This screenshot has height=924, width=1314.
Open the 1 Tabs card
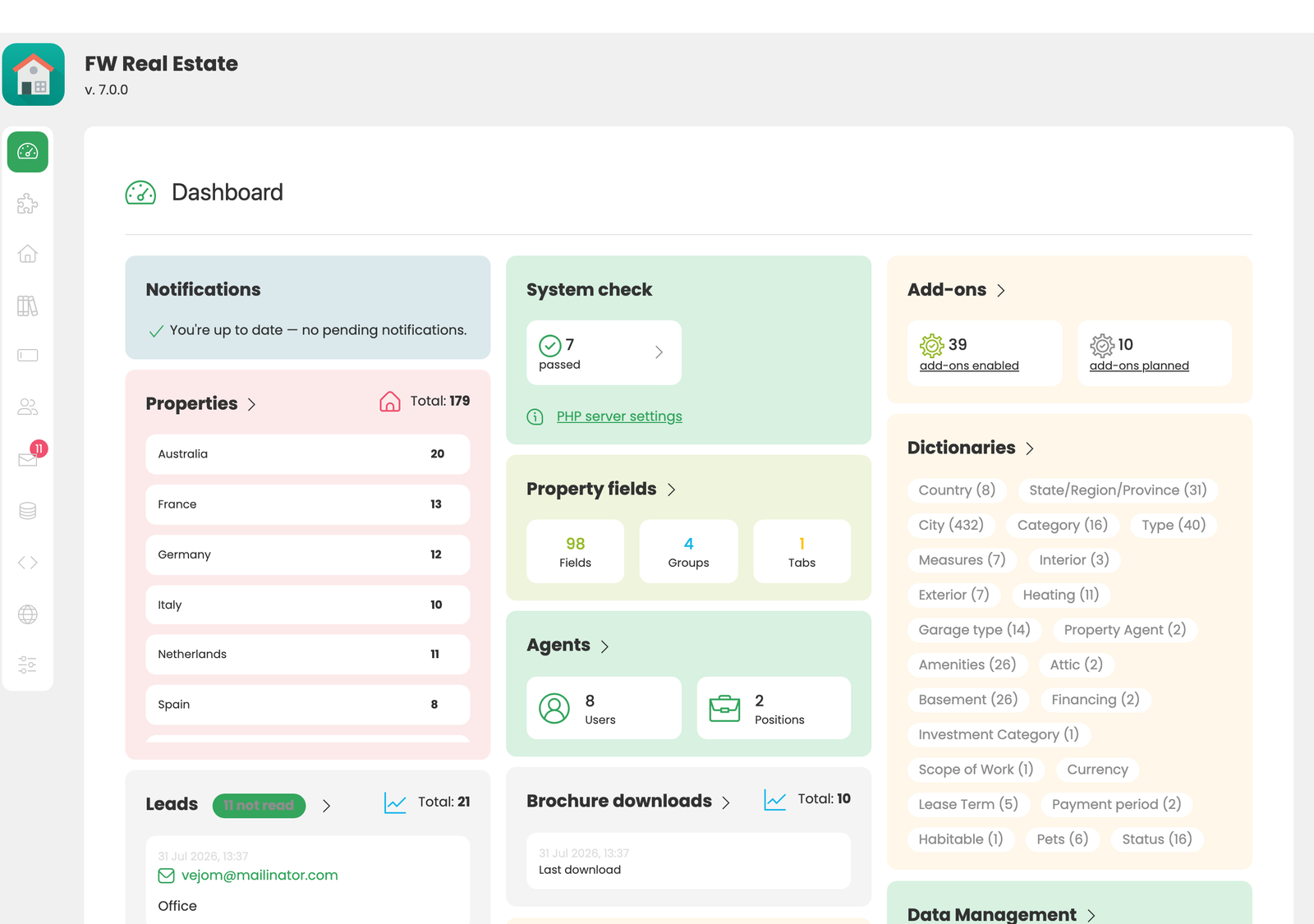click(802, 551)
